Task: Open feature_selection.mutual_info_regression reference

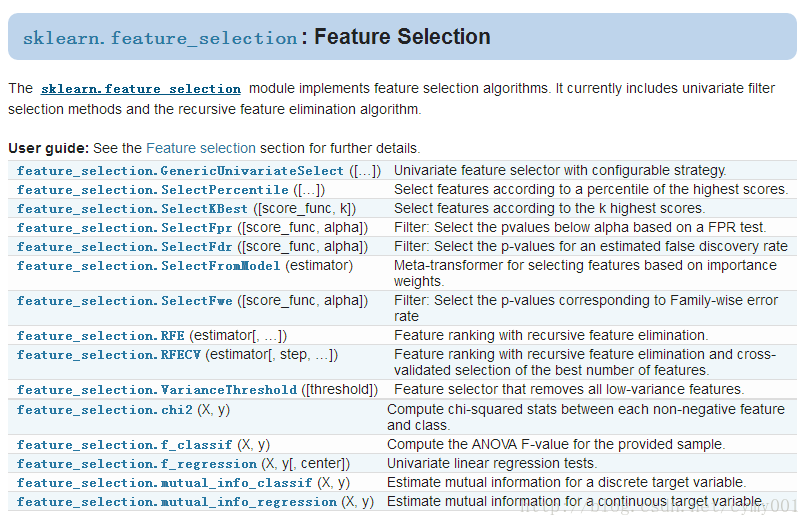Action: 177,502
